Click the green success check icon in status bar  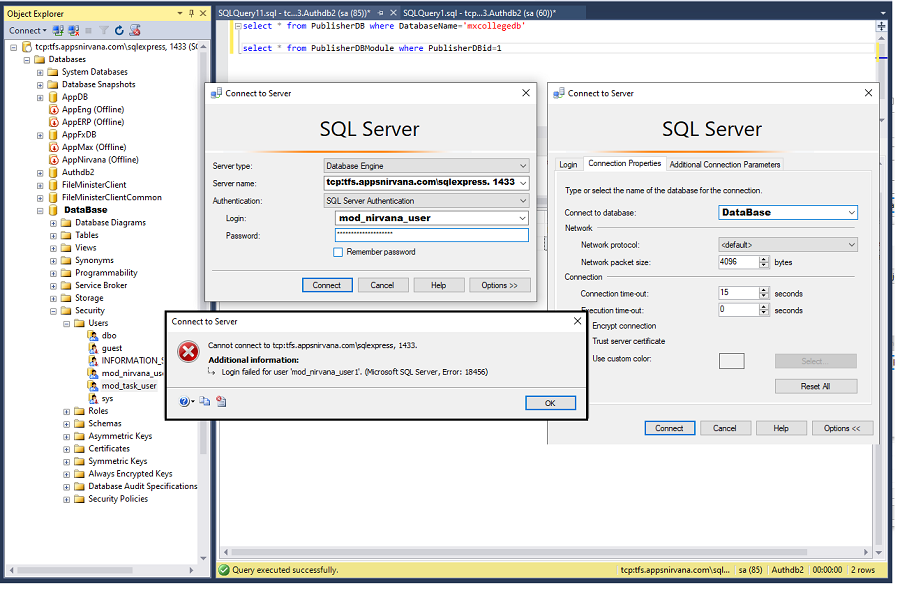[224, 570]
